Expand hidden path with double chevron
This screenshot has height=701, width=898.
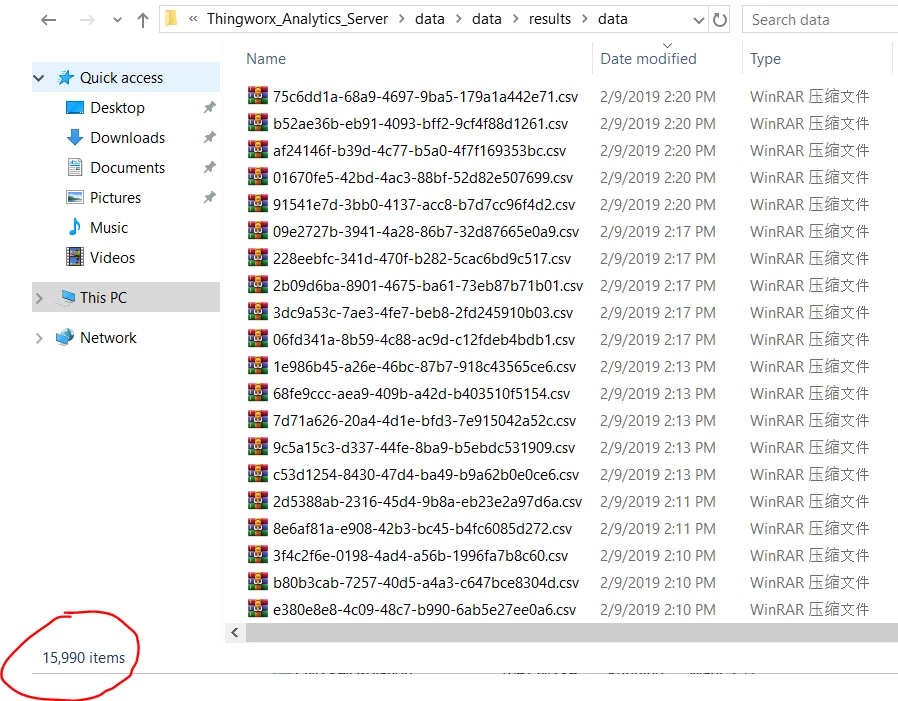[x=193, y=19]
